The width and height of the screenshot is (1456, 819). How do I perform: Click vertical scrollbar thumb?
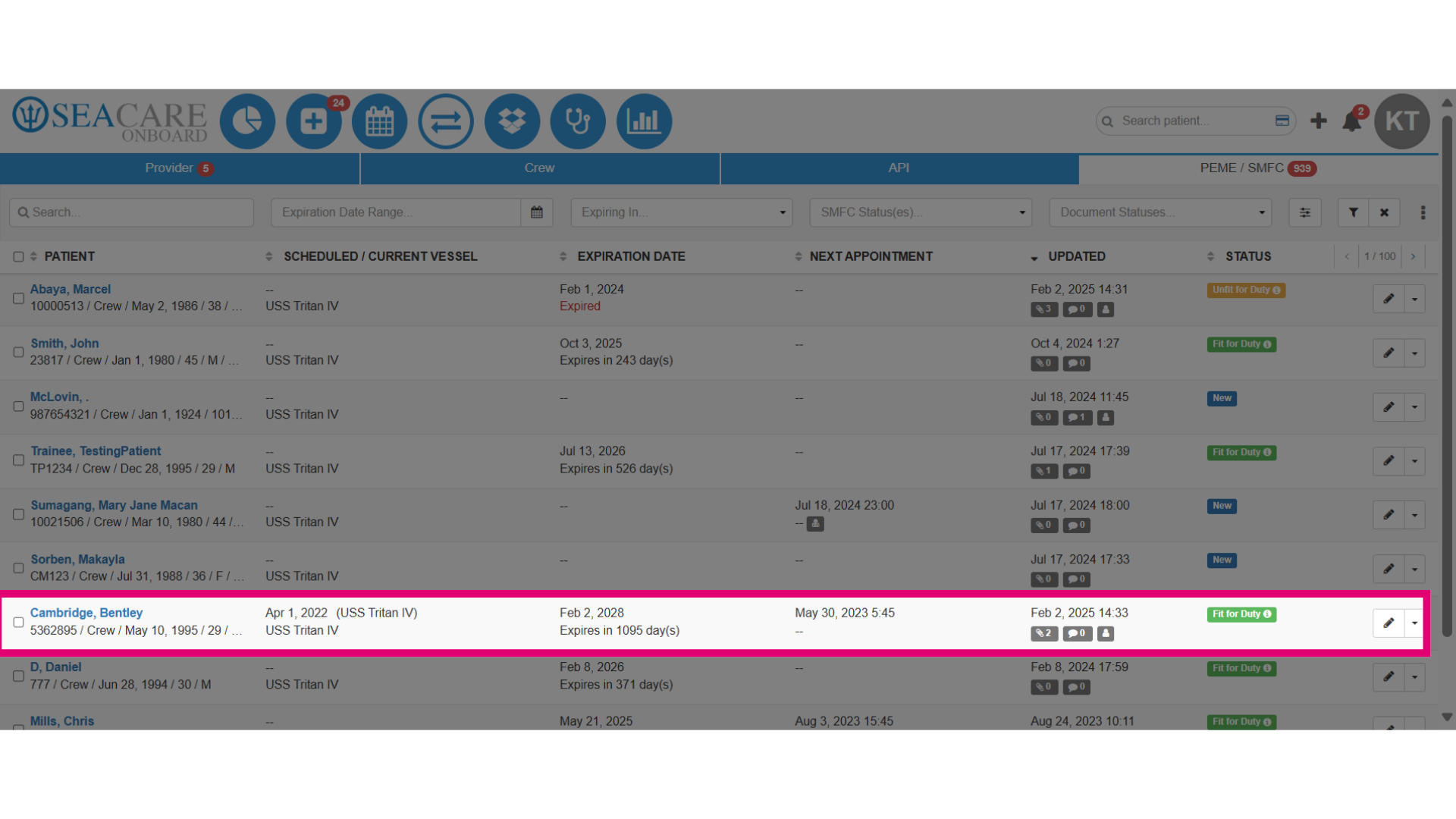[x=1447, y=375]
